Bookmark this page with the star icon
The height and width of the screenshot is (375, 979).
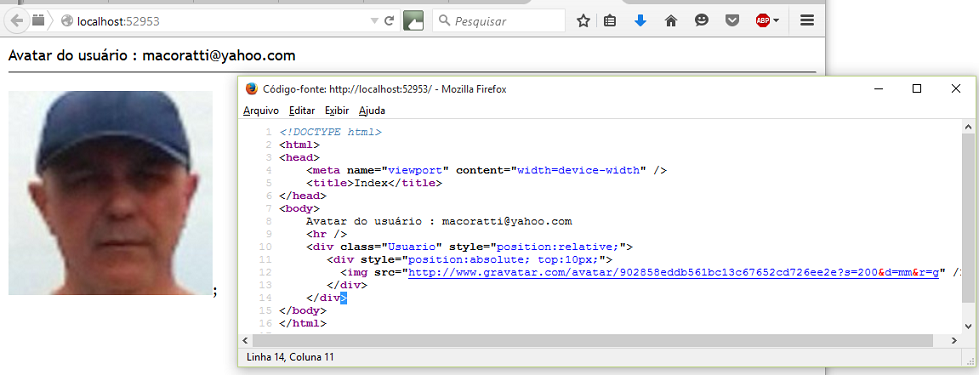pos(583,21)
